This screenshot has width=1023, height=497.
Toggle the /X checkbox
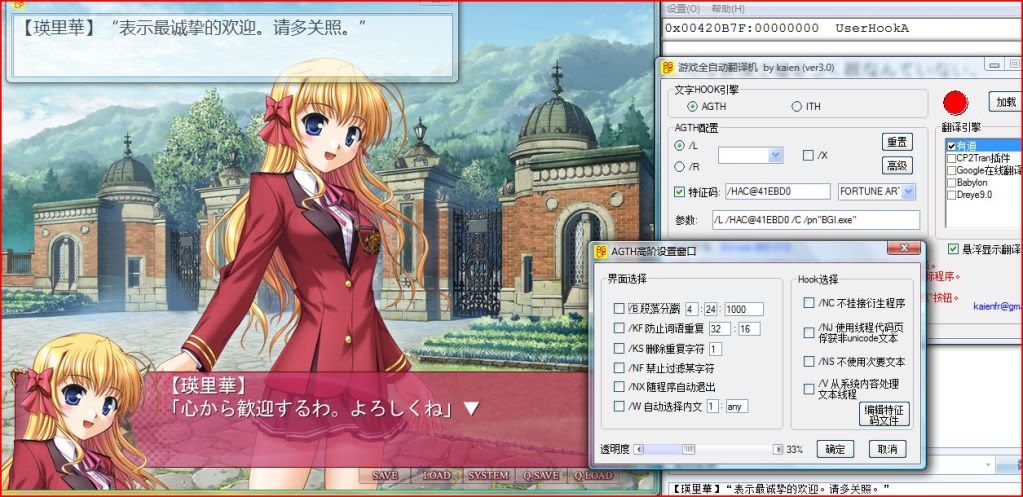808,155
